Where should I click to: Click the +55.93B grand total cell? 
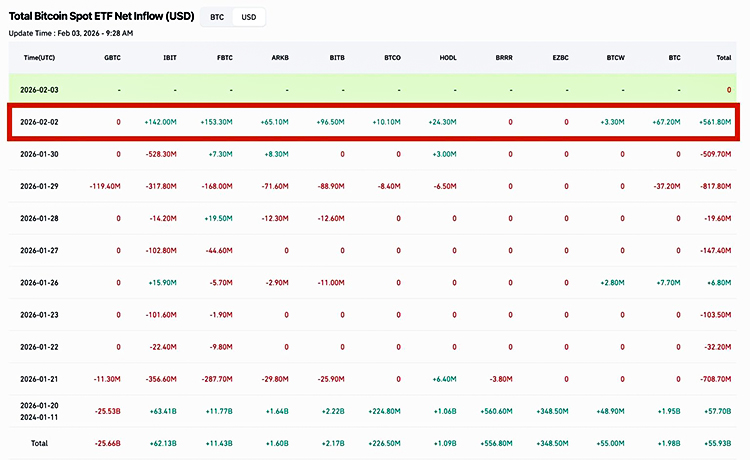pos(715,443)
